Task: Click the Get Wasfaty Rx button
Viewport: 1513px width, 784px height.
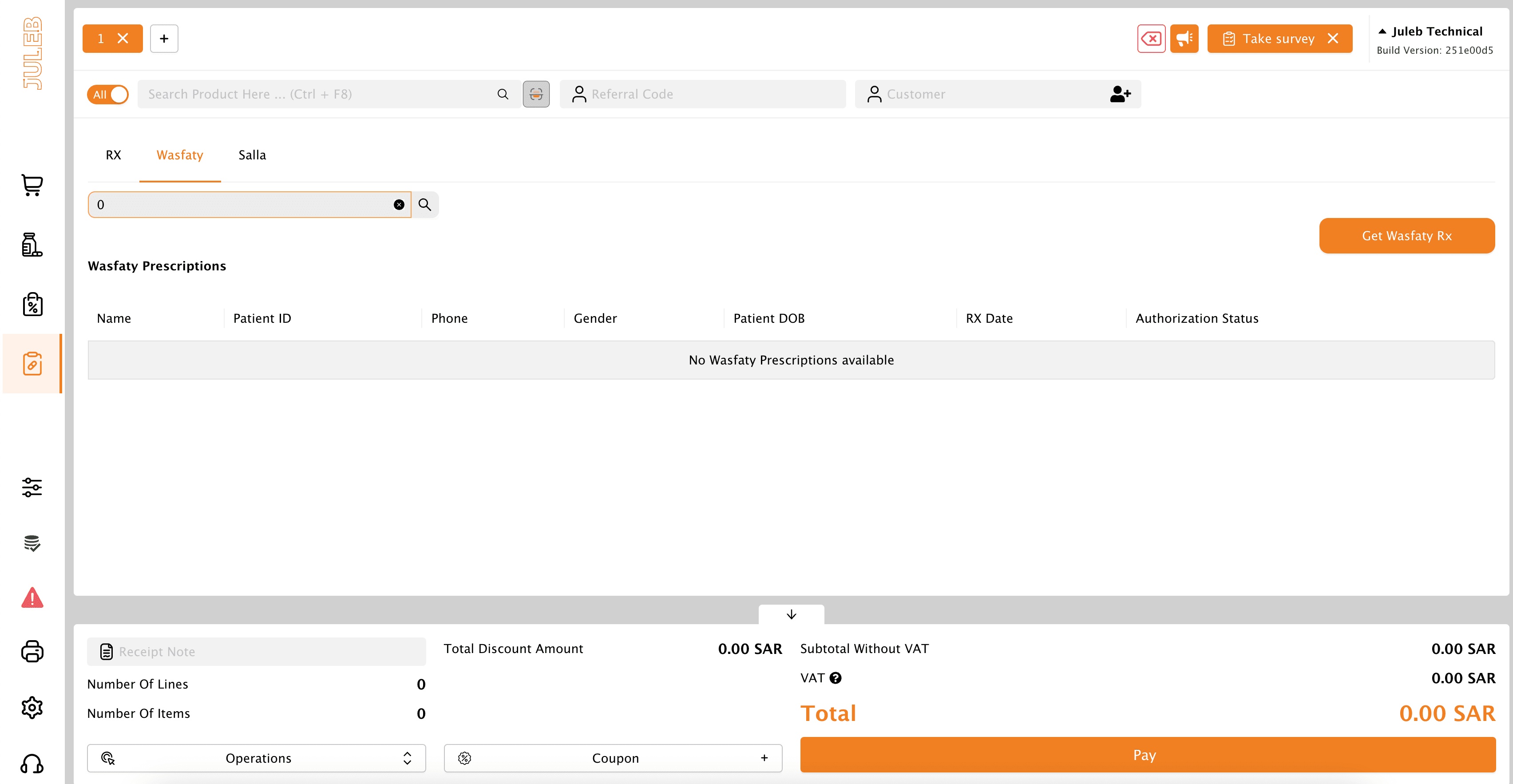Action: (1406, 235)
